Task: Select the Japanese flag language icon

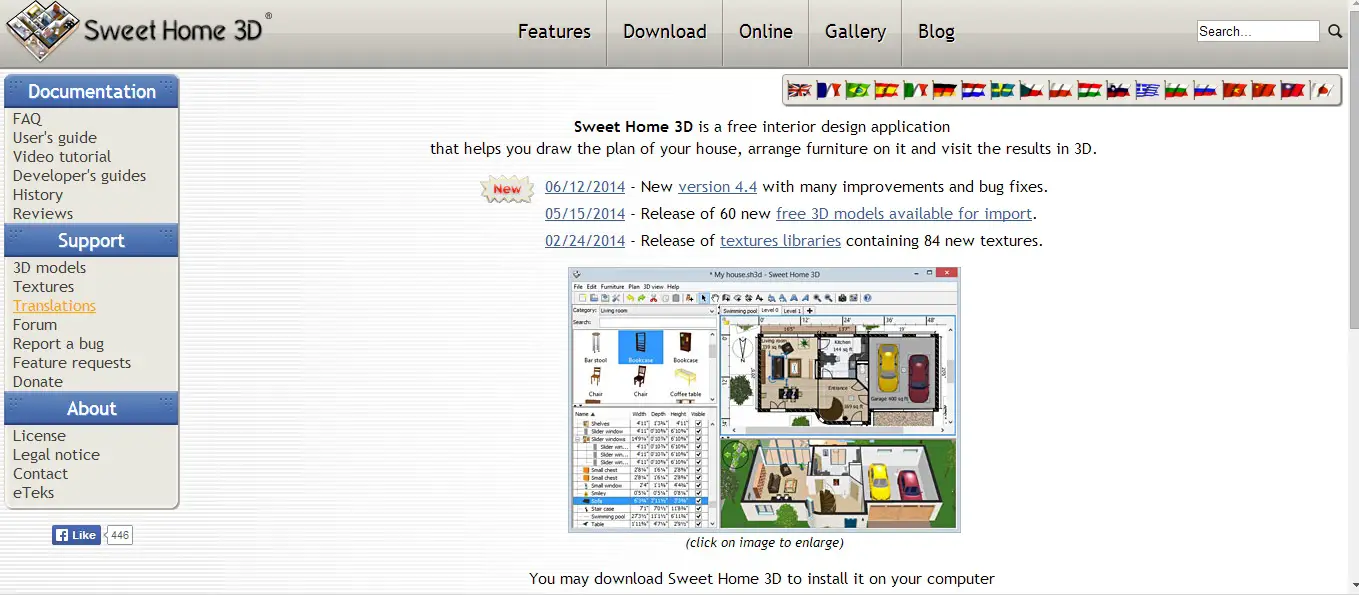Action: click(x=1321, y=91)
